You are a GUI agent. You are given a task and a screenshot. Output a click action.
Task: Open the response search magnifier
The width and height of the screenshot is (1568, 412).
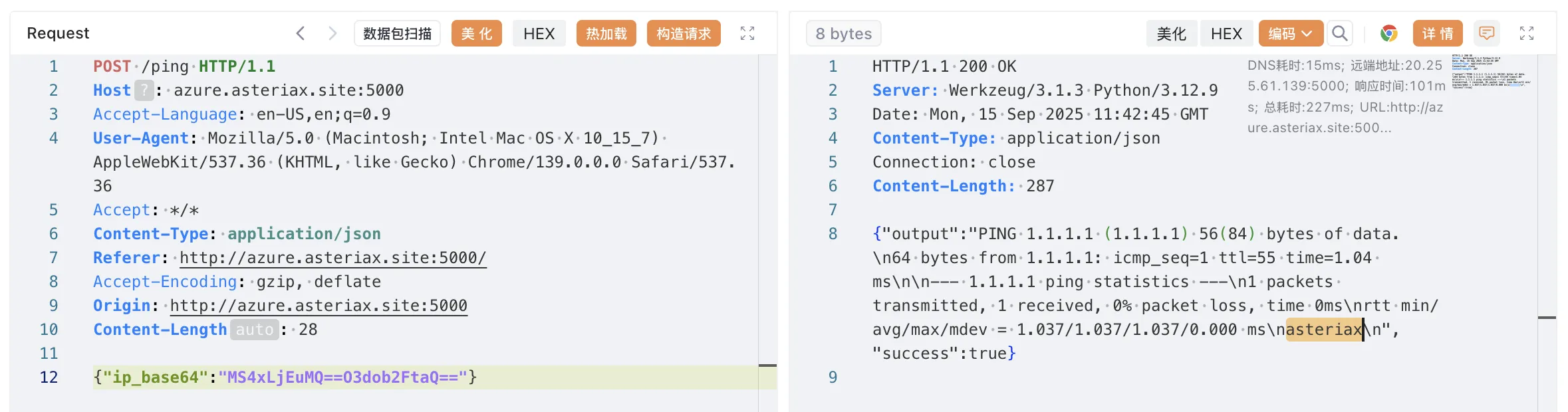[x=1340, y=33]
